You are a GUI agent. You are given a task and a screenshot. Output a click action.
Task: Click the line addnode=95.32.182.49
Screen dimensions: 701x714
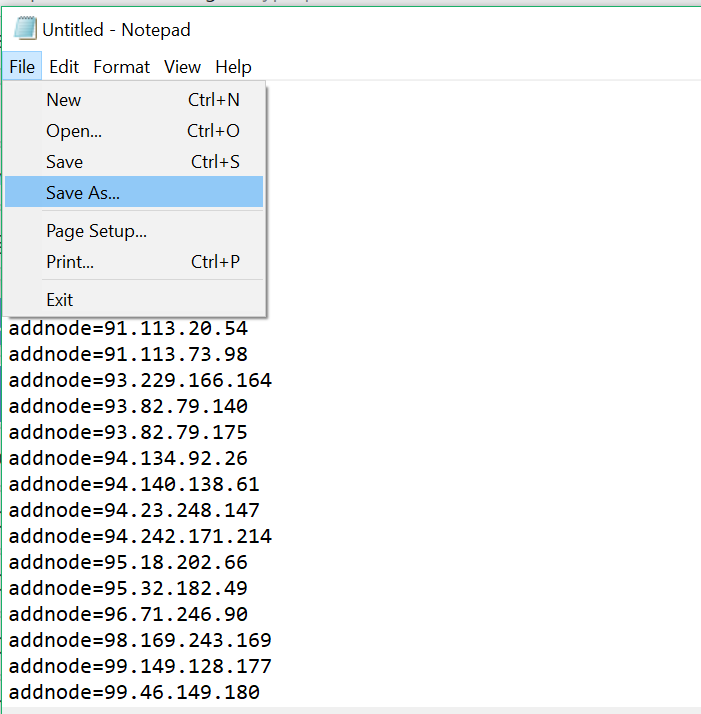pos(128,588)
